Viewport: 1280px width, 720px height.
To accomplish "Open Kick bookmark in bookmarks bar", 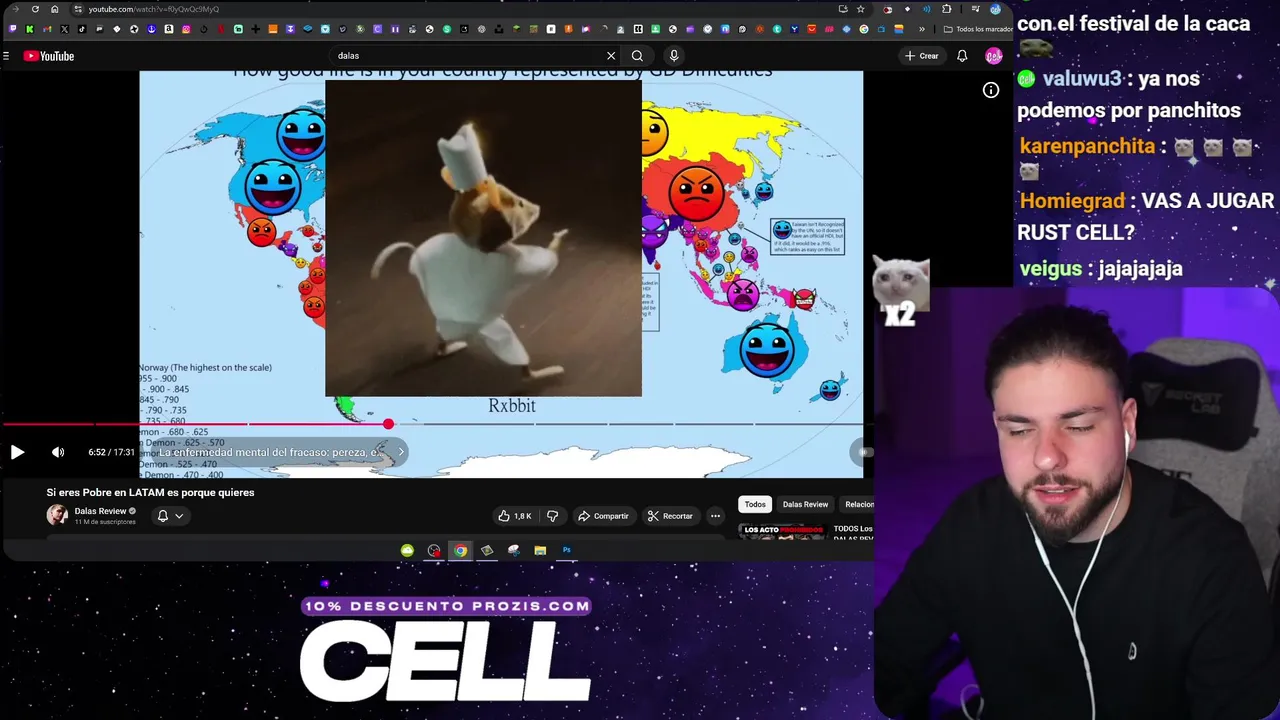I will [x=29, y=29].
